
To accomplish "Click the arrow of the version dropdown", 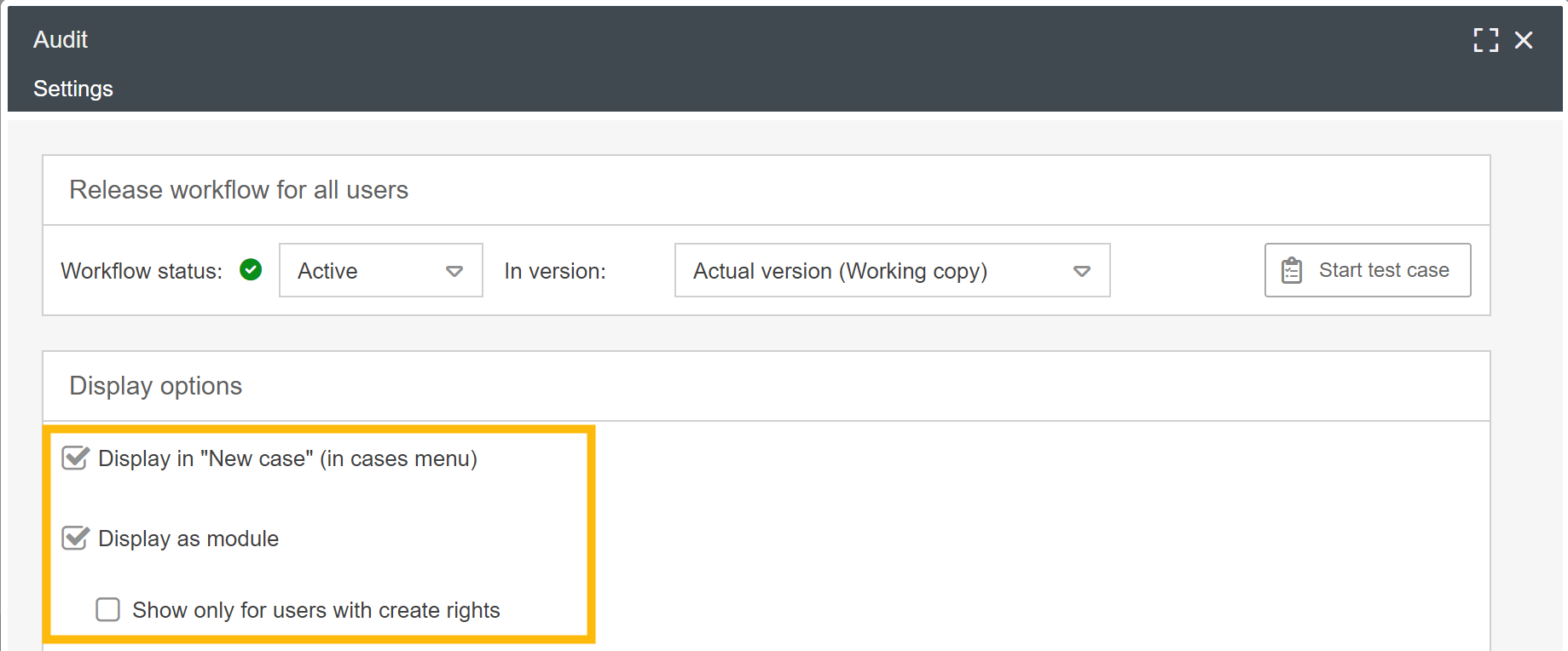I will 1082,271.
